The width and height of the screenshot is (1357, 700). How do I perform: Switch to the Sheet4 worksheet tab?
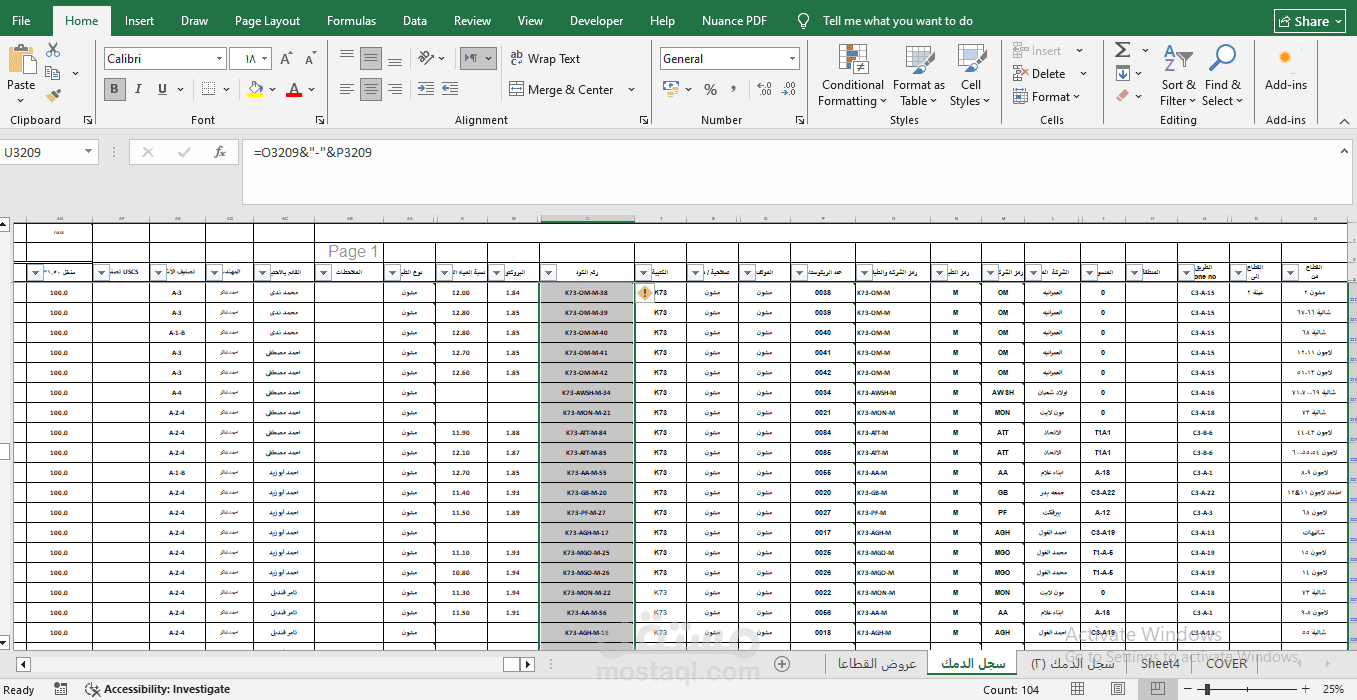1160,663
